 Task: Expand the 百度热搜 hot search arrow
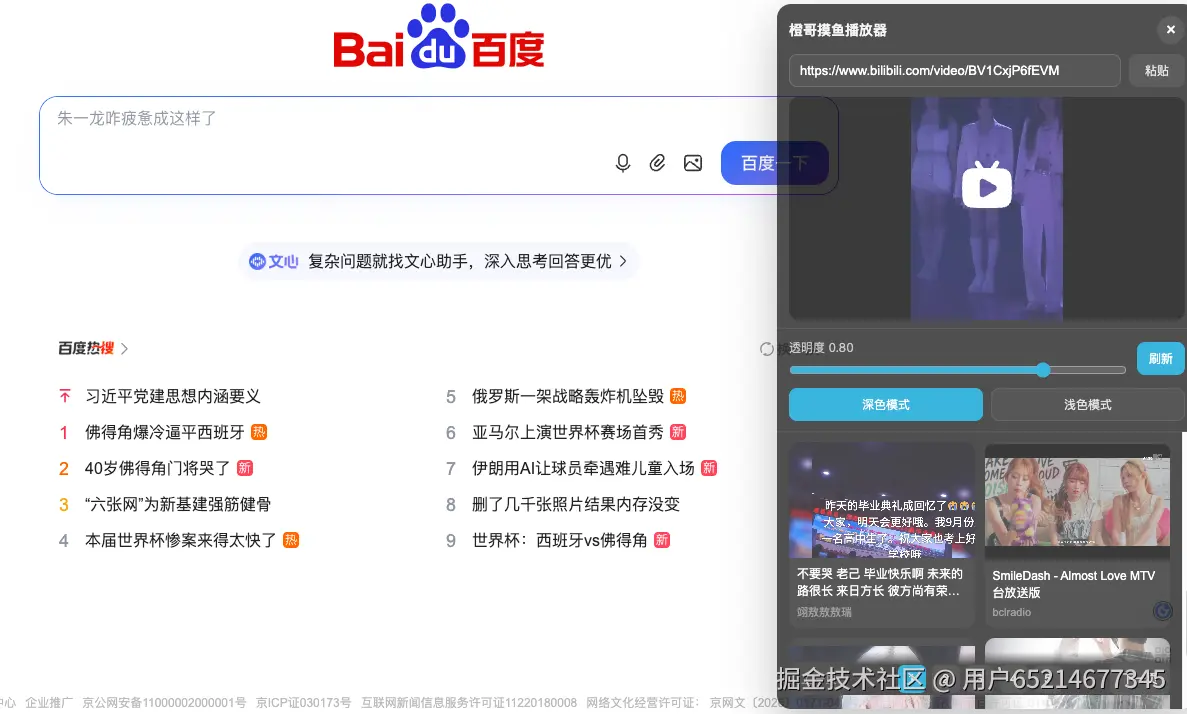[x=125, y=348]
